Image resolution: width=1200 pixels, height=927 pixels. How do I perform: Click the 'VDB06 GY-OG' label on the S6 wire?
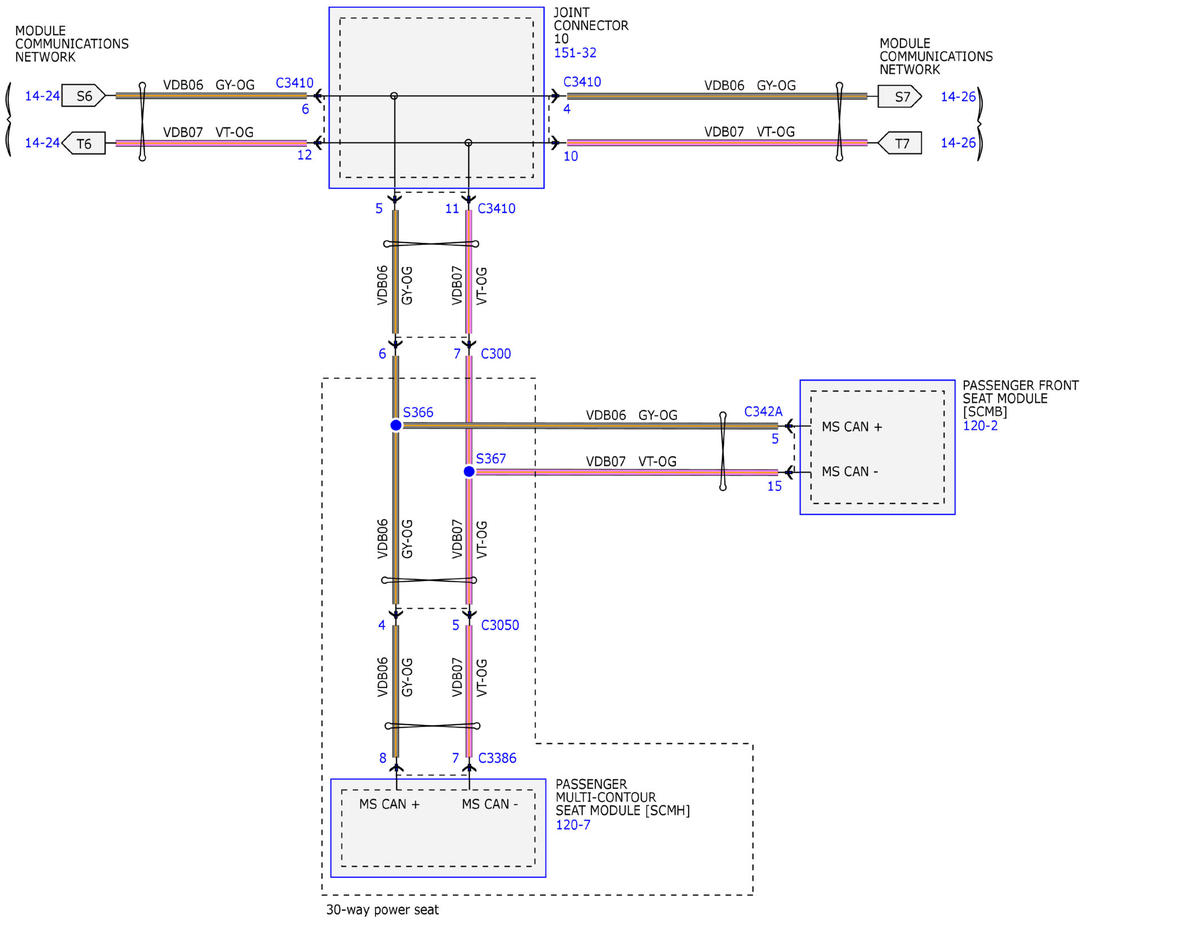coord(209,85)
